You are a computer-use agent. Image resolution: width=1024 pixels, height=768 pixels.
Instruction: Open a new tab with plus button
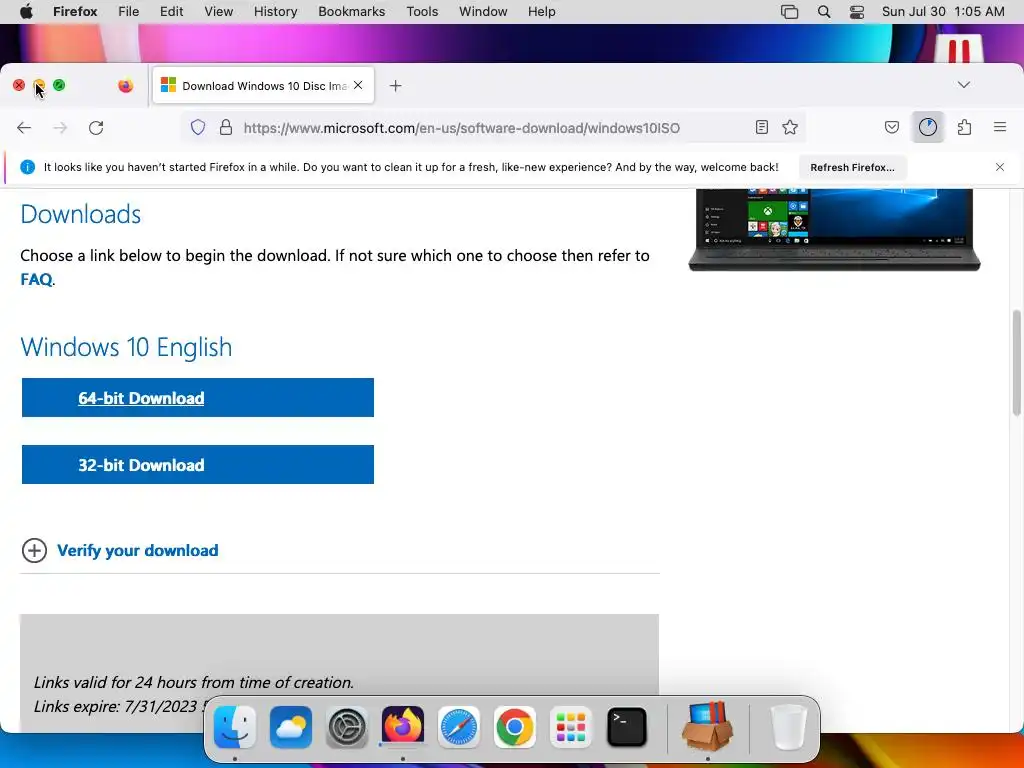tap(396, 86)
